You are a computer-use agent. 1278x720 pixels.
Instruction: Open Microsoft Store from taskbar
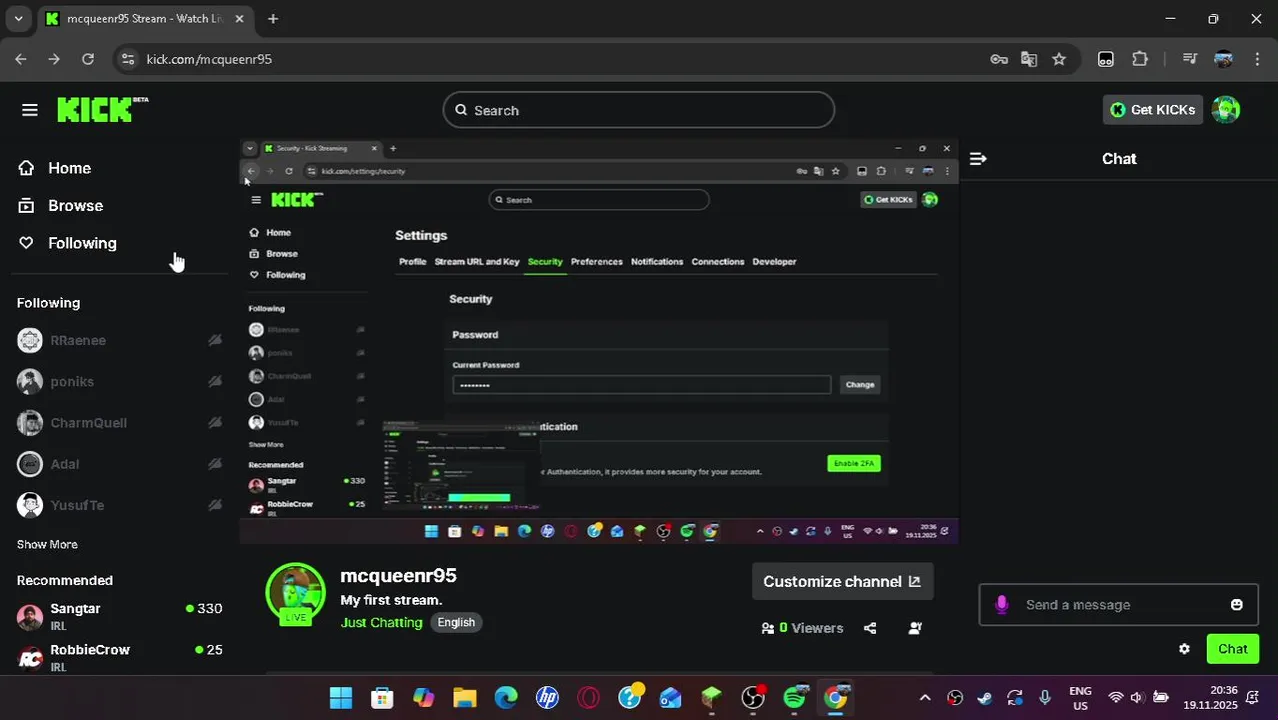pyautogui.click(x=382, y=697)
